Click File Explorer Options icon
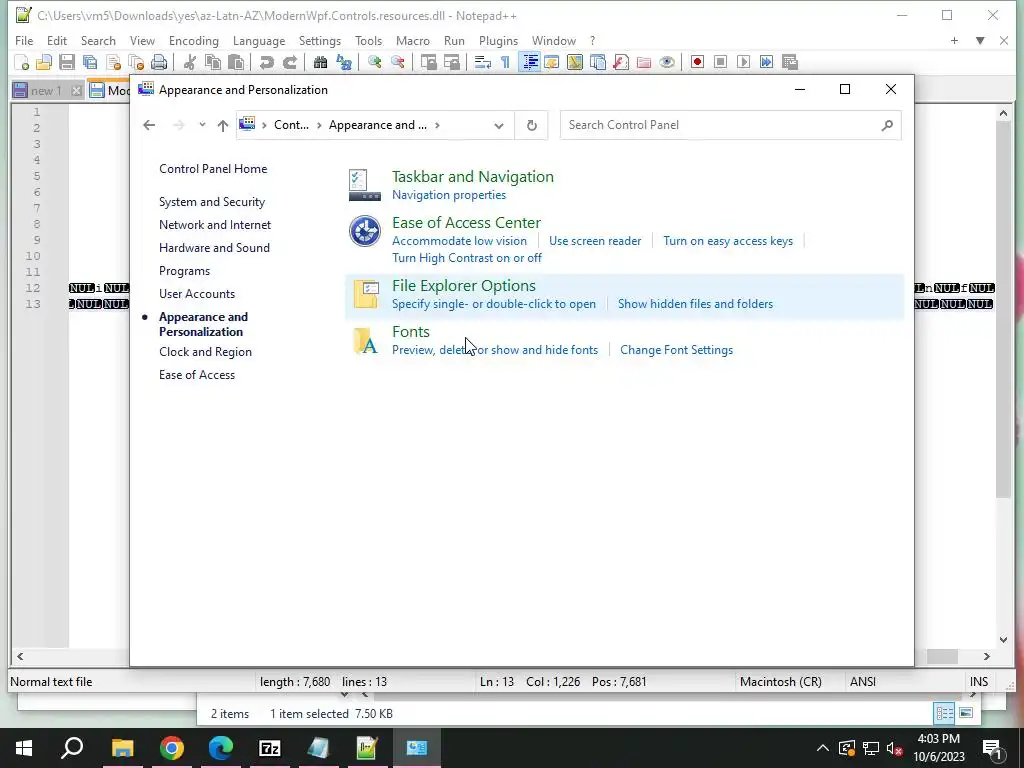This screenshot has height=768, width=1024. click(366, 295)
